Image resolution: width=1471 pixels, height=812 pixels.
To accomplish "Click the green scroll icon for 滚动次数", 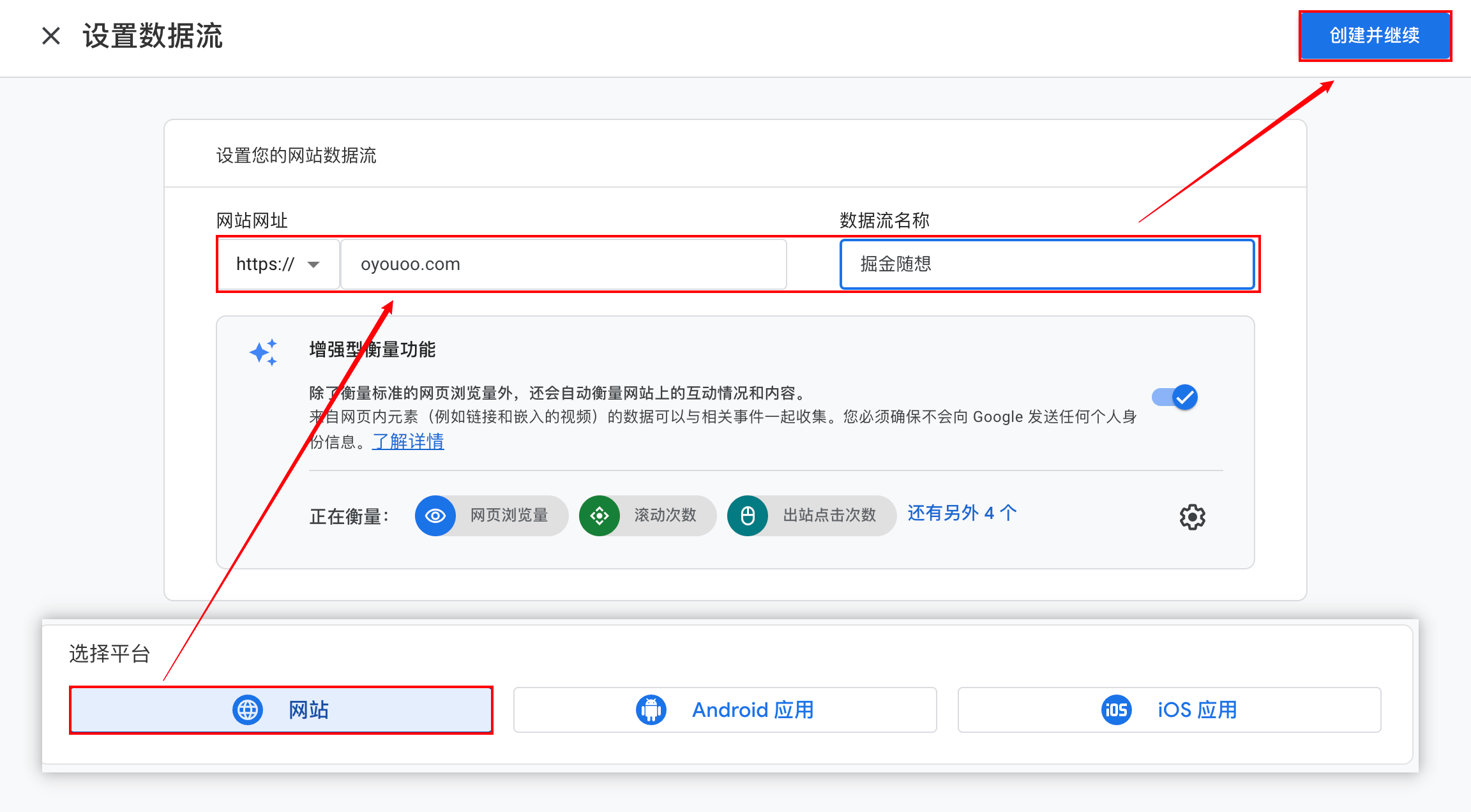I will [600, 516].
